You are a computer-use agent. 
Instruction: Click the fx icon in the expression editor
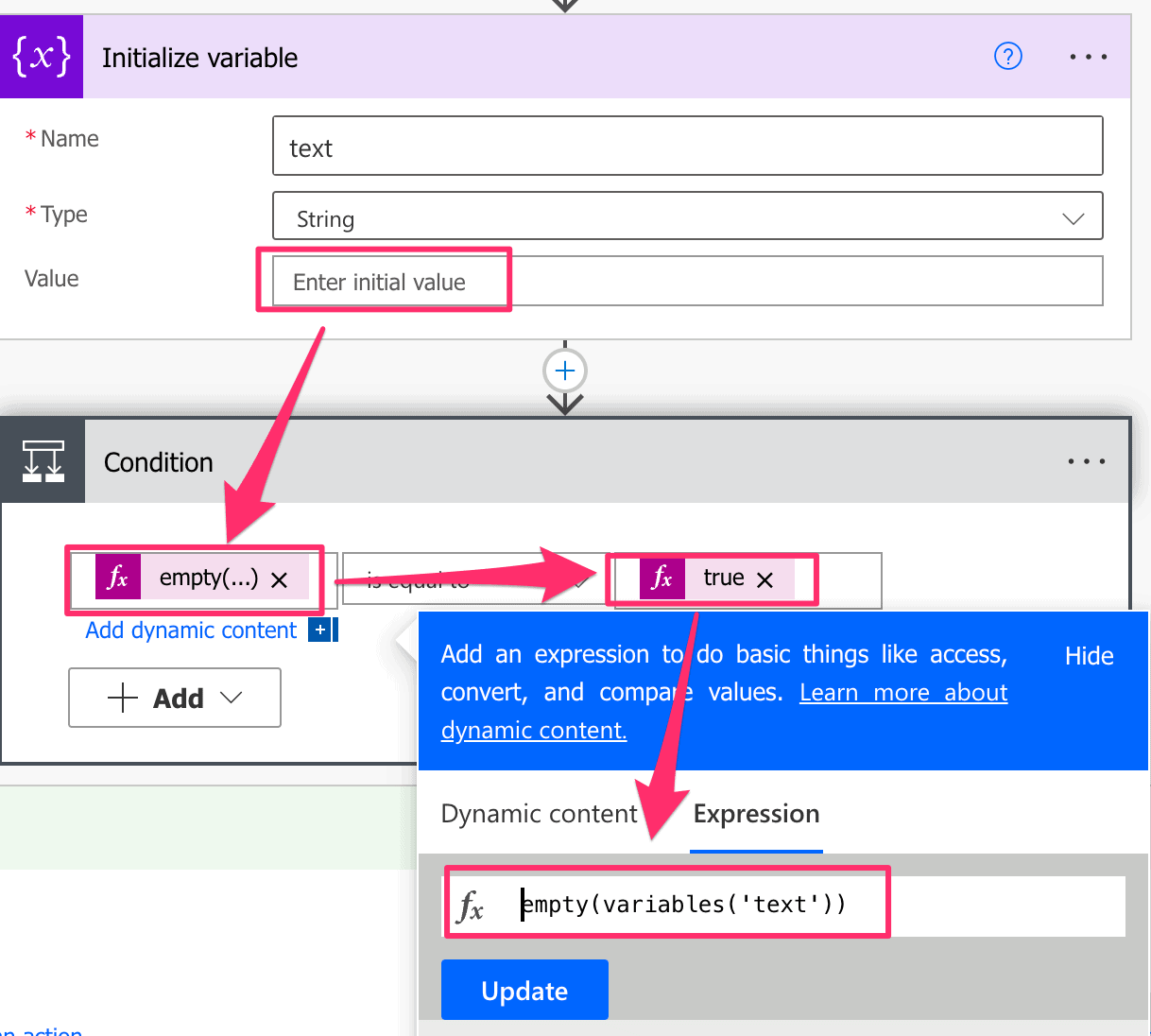click(474, 905)
